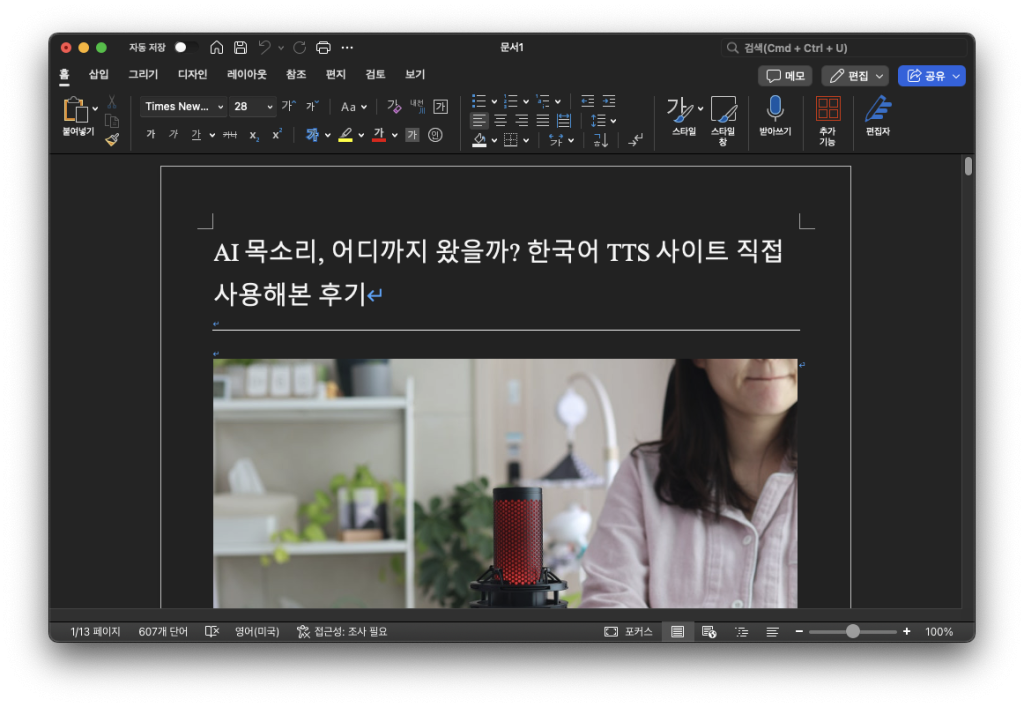The image size is (1024, 707).
Task: Click the dictation microphone icon (받아쓰기)
Action: click(775, 108)
